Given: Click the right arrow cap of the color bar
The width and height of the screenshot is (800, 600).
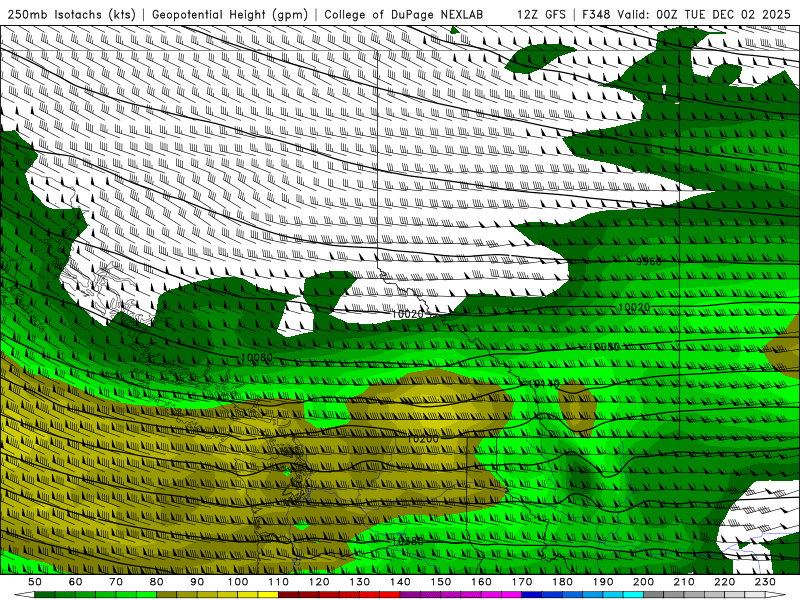Looking at the screenshot, I should click(776, 595).
